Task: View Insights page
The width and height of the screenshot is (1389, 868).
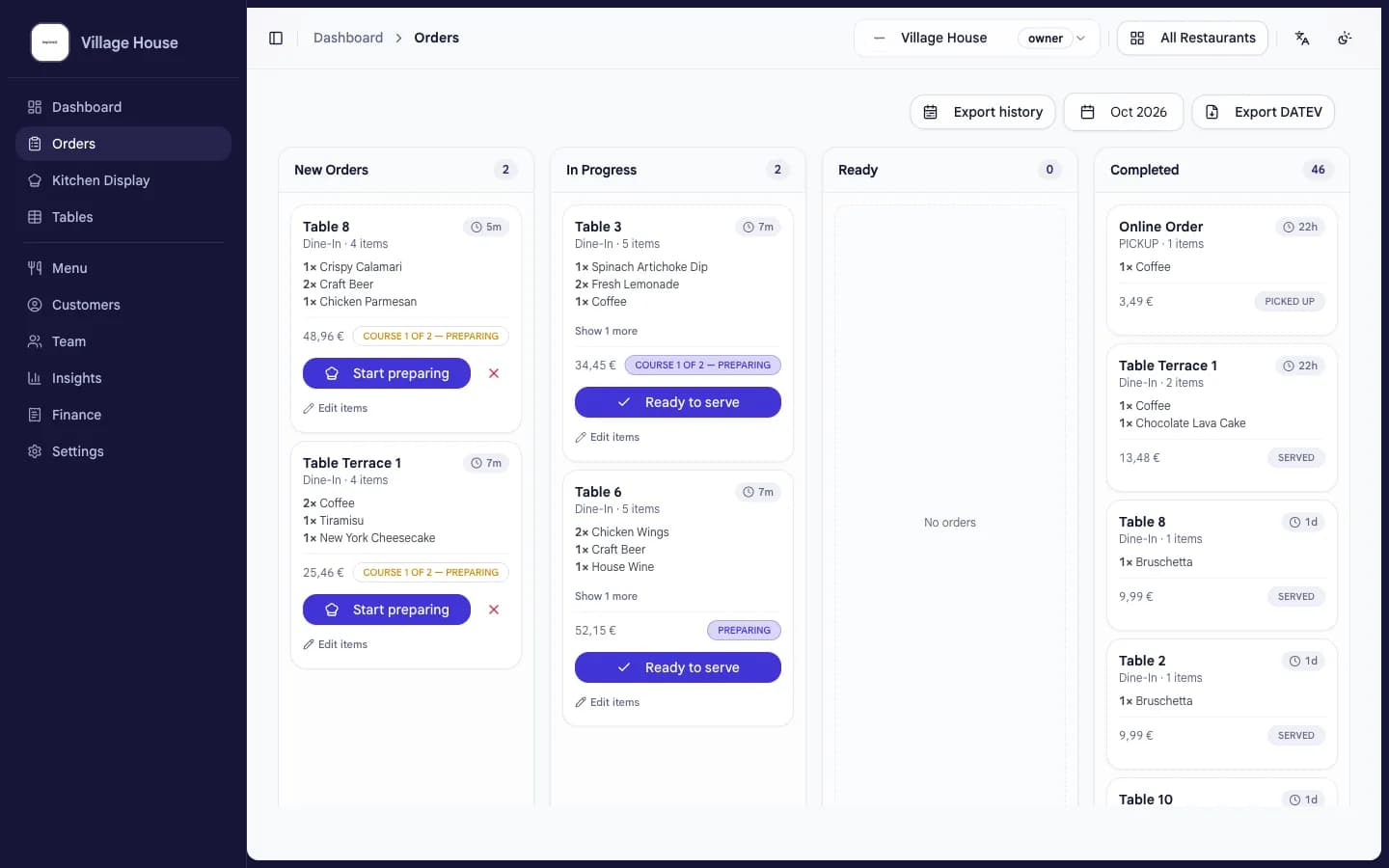Action: pyautogui.click(x=123, y=378)
